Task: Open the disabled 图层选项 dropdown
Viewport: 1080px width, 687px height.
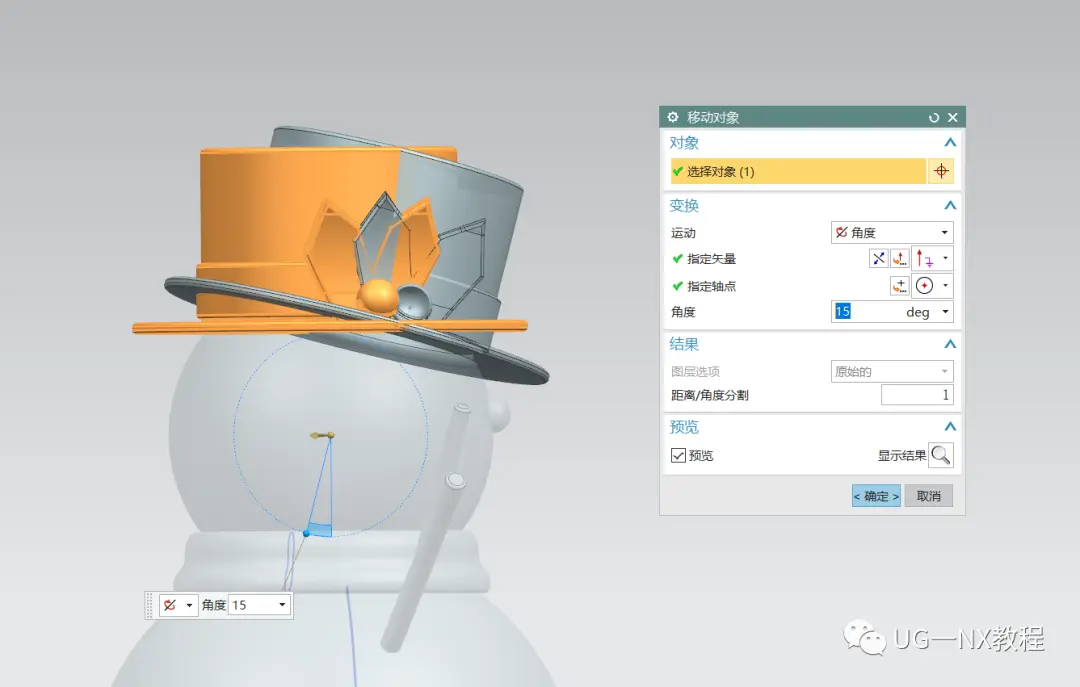Action: coord(892,371)
